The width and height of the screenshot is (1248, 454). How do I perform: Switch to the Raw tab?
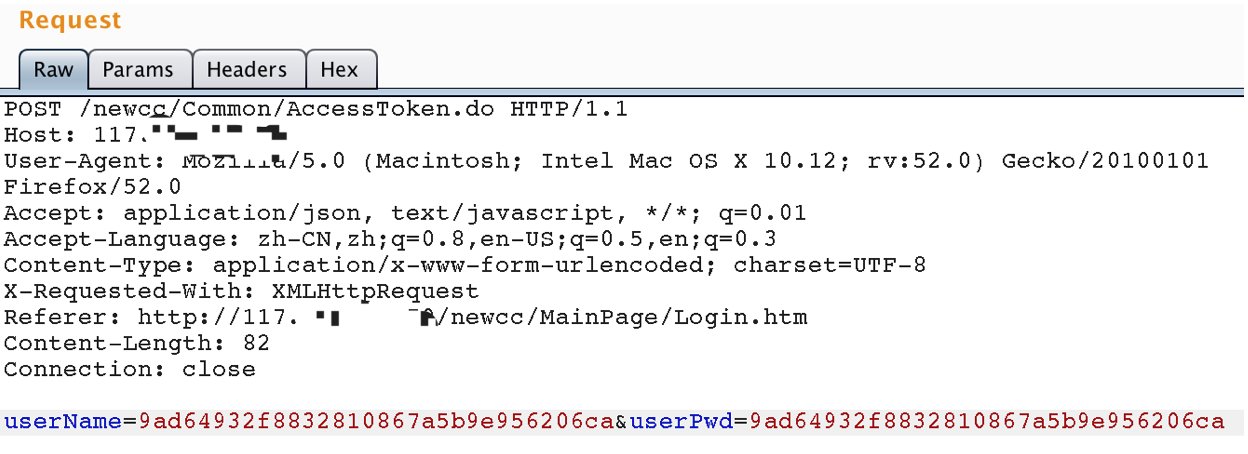pyautogui.click(x=54, y=70)
